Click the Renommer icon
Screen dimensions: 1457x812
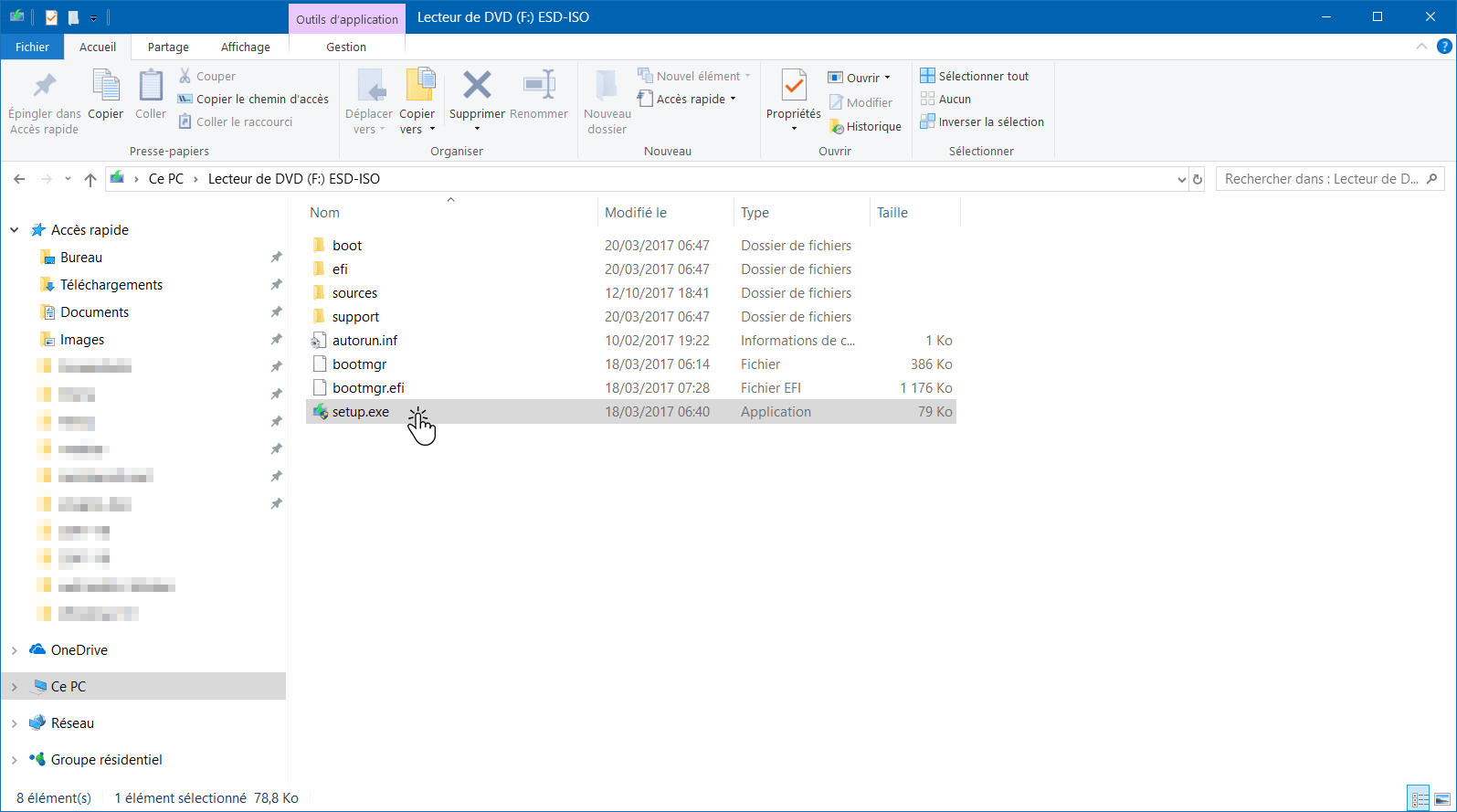[x=539, y=95]
